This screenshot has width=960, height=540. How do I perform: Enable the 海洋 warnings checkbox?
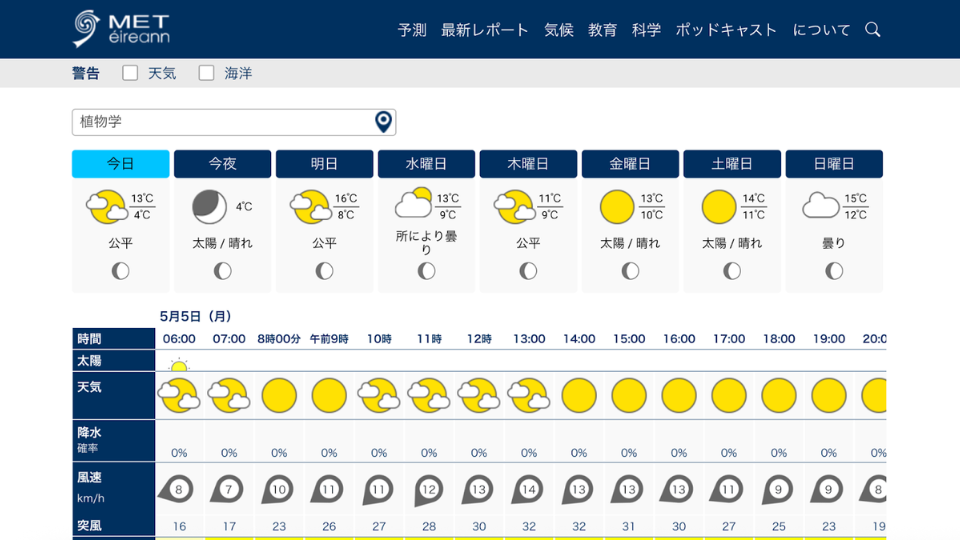point(206,73)
